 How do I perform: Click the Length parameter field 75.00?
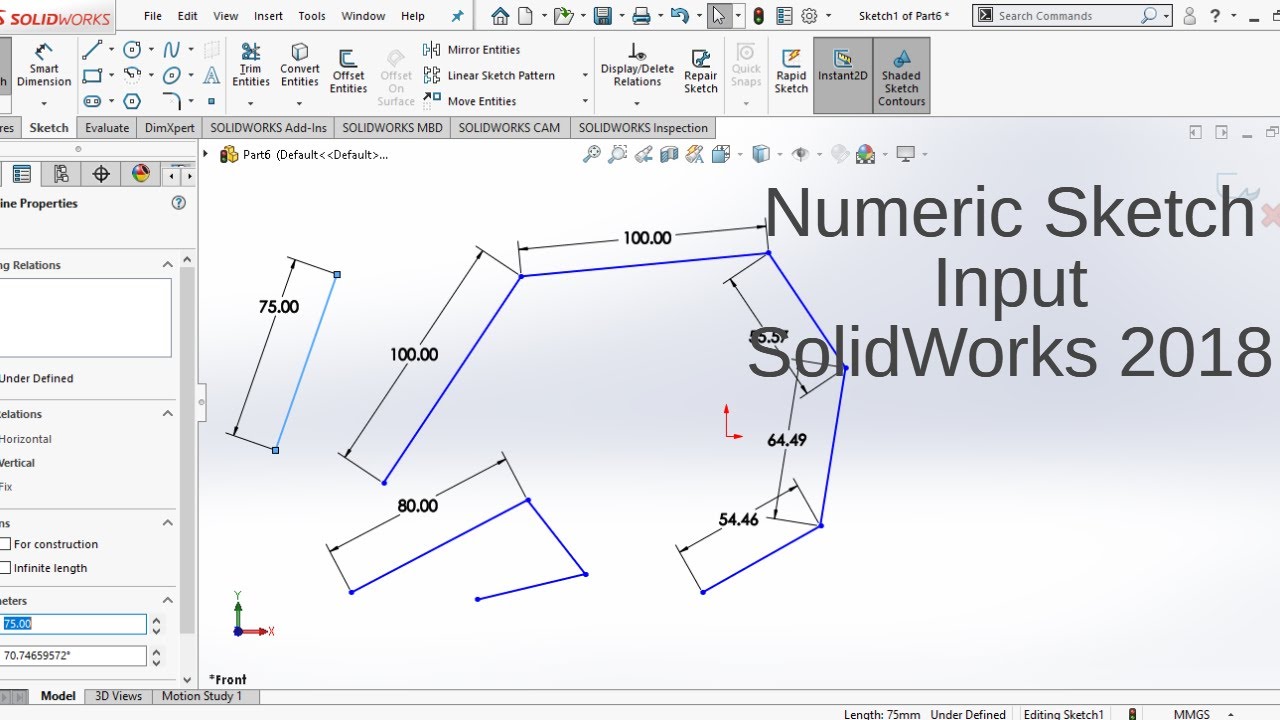73,624
